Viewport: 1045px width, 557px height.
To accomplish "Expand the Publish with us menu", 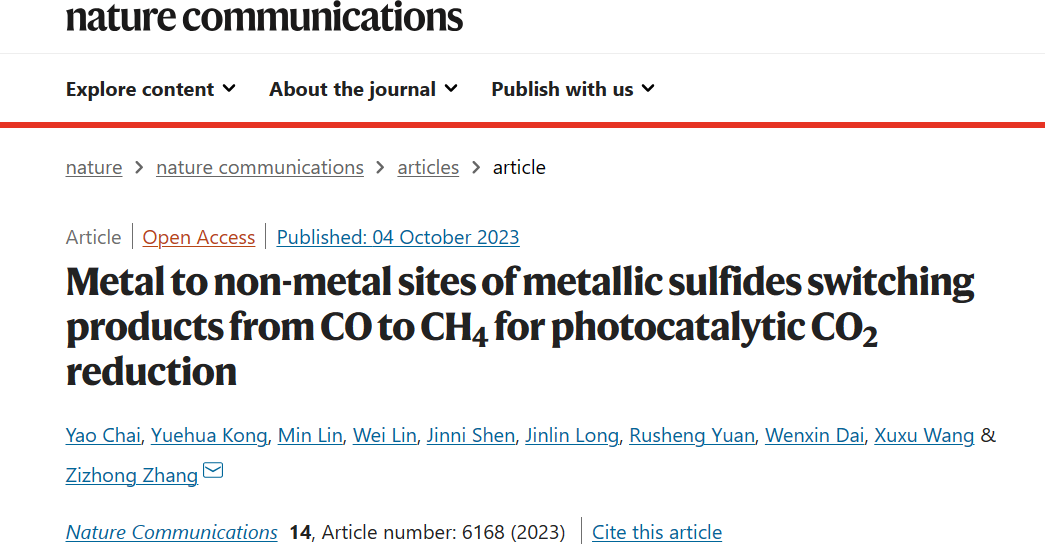I will [x=573, y=89].
